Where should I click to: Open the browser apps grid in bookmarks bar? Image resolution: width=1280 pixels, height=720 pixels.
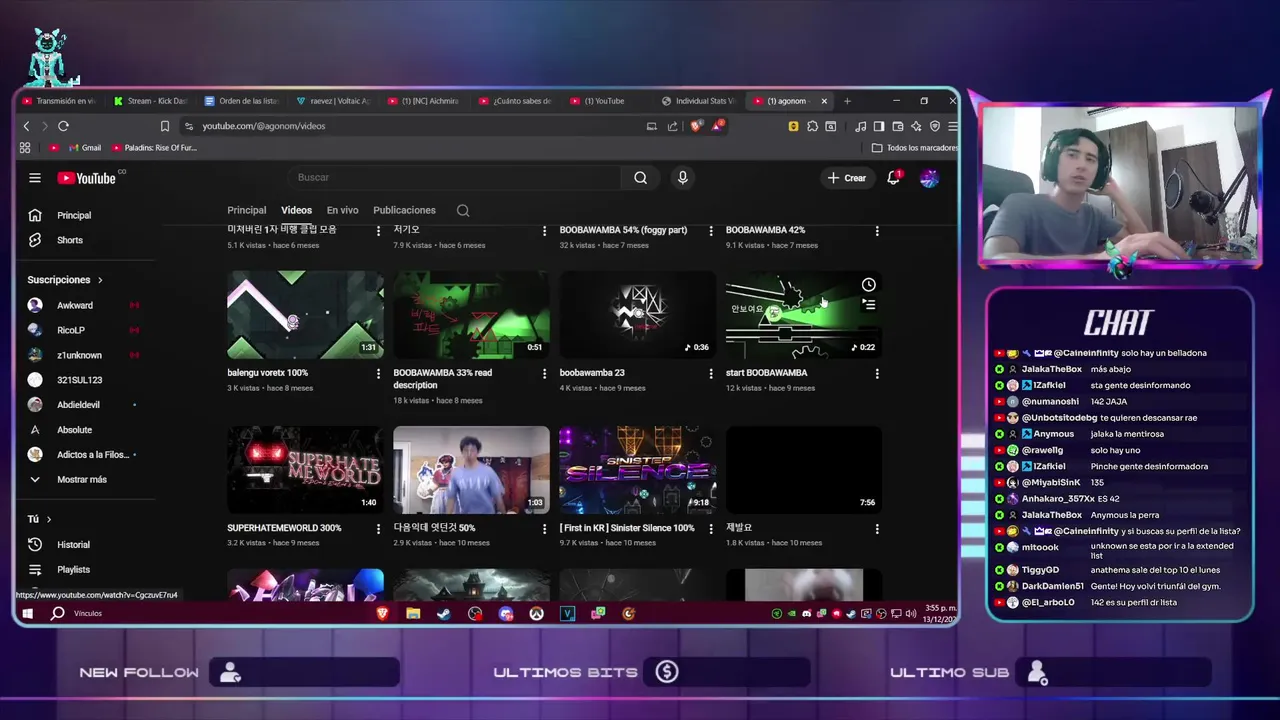tap(25, 148)
